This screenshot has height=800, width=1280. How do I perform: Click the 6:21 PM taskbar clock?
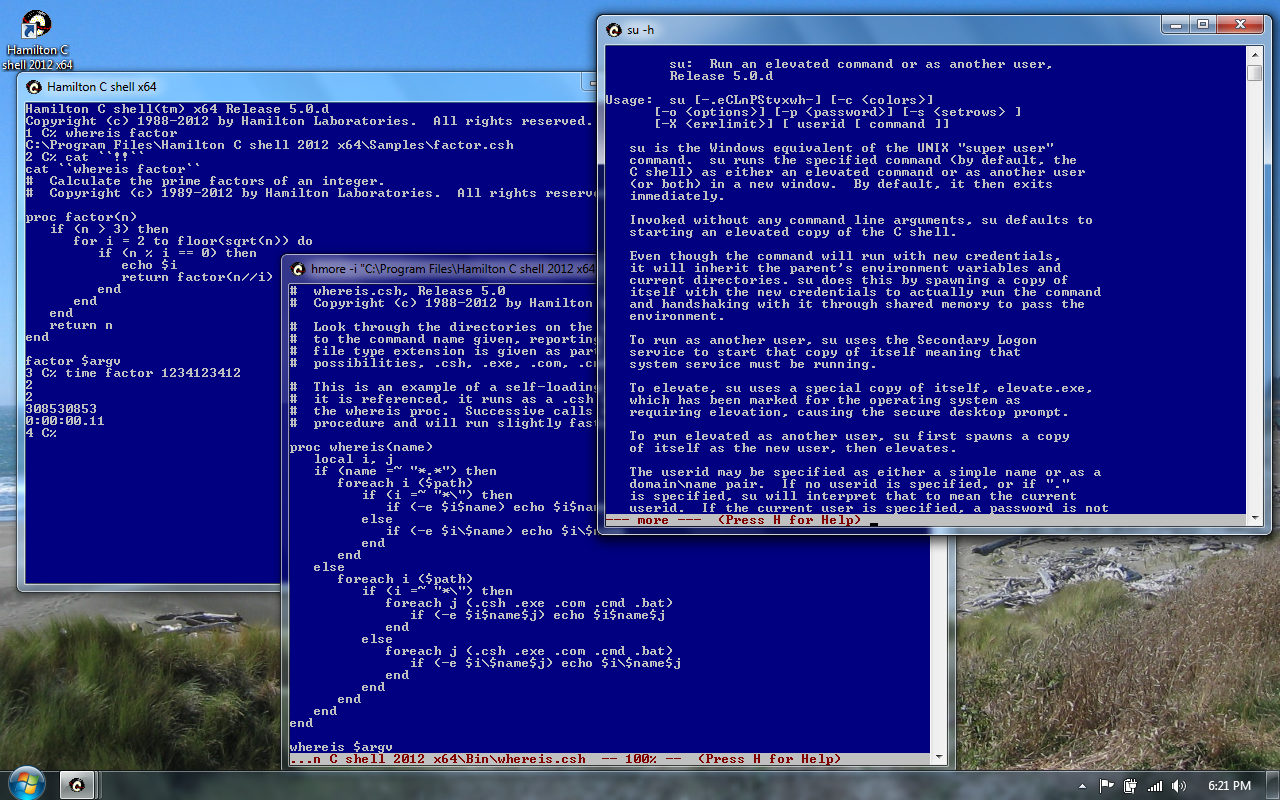point(1229,786)
